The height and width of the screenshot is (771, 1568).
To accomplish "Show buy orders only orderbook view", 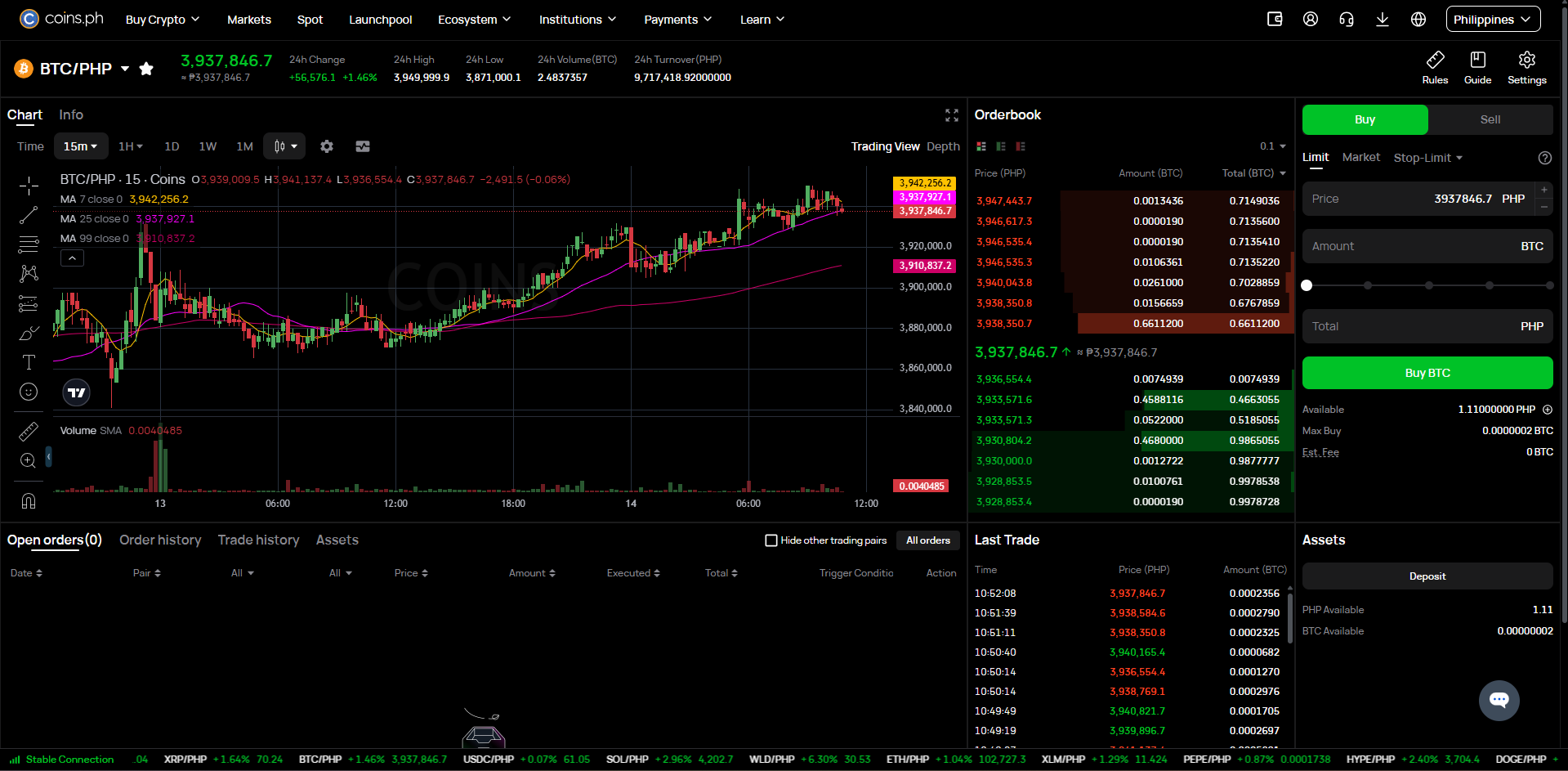I will (x=1001, y=146).
